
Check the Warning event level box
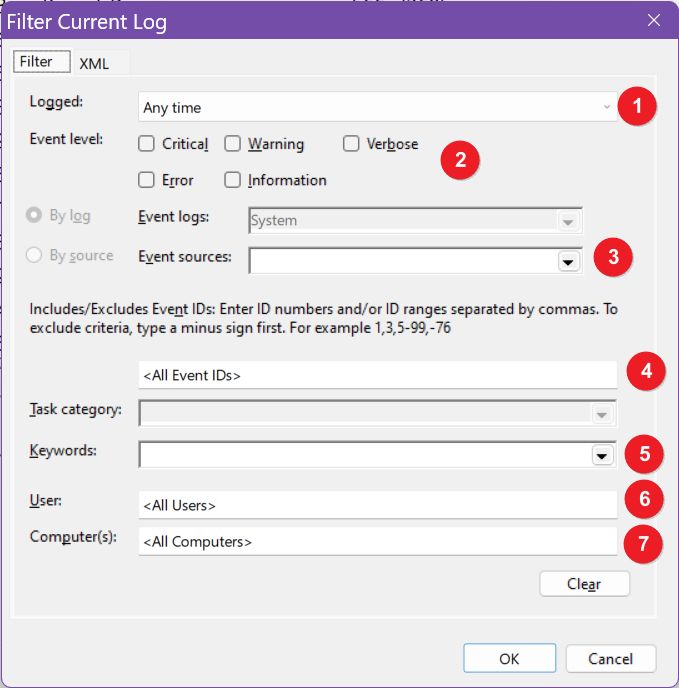pos(232,143)
